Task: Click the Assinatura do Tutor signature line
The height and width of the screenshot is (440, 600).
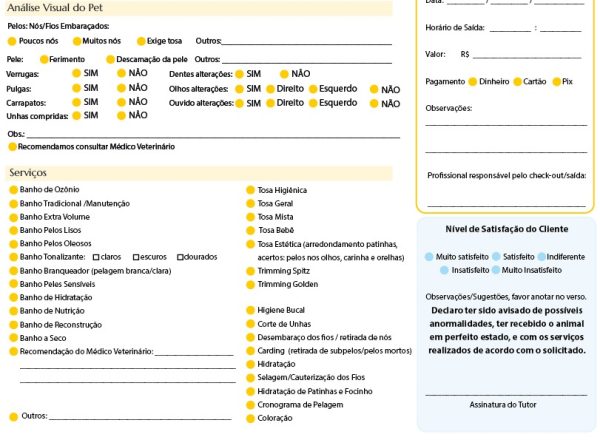Action: coord(506,392)
